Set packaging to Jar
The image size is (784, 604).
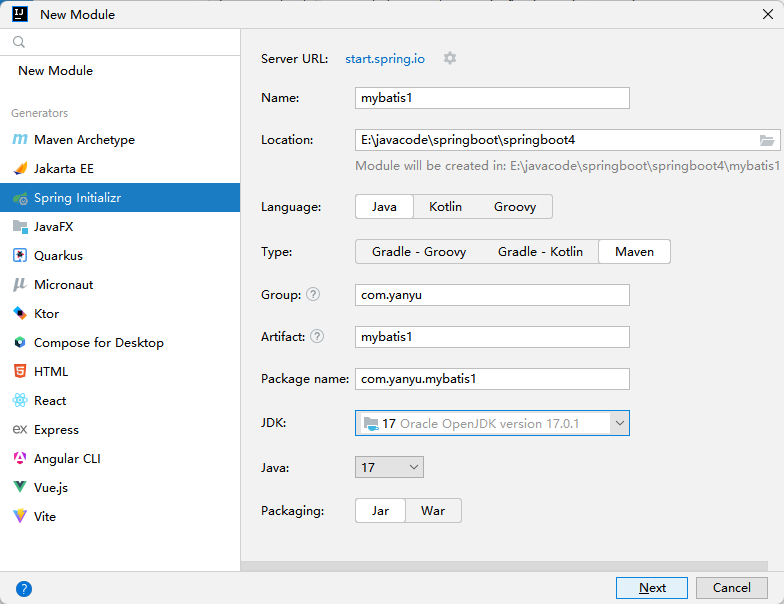point(380,510)
